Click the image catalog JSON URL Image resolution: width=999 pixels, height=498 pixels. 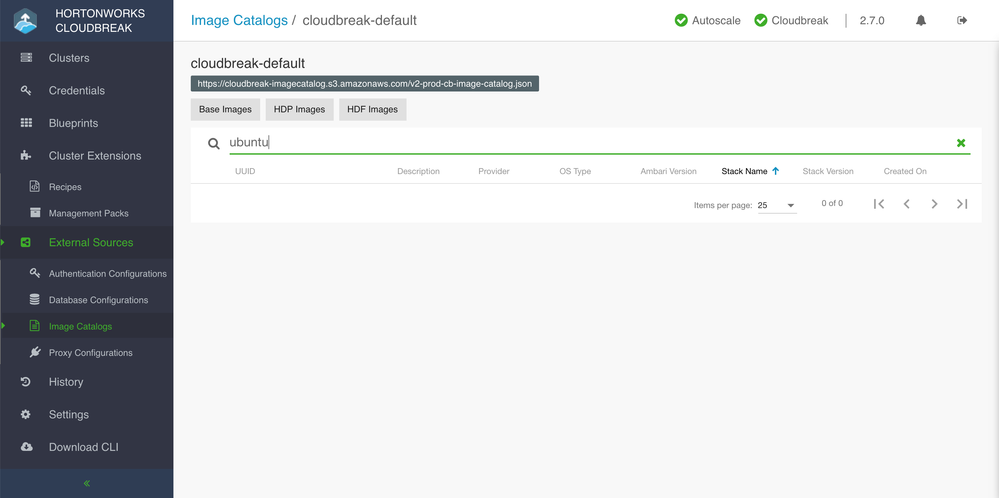tap(364, 84)
